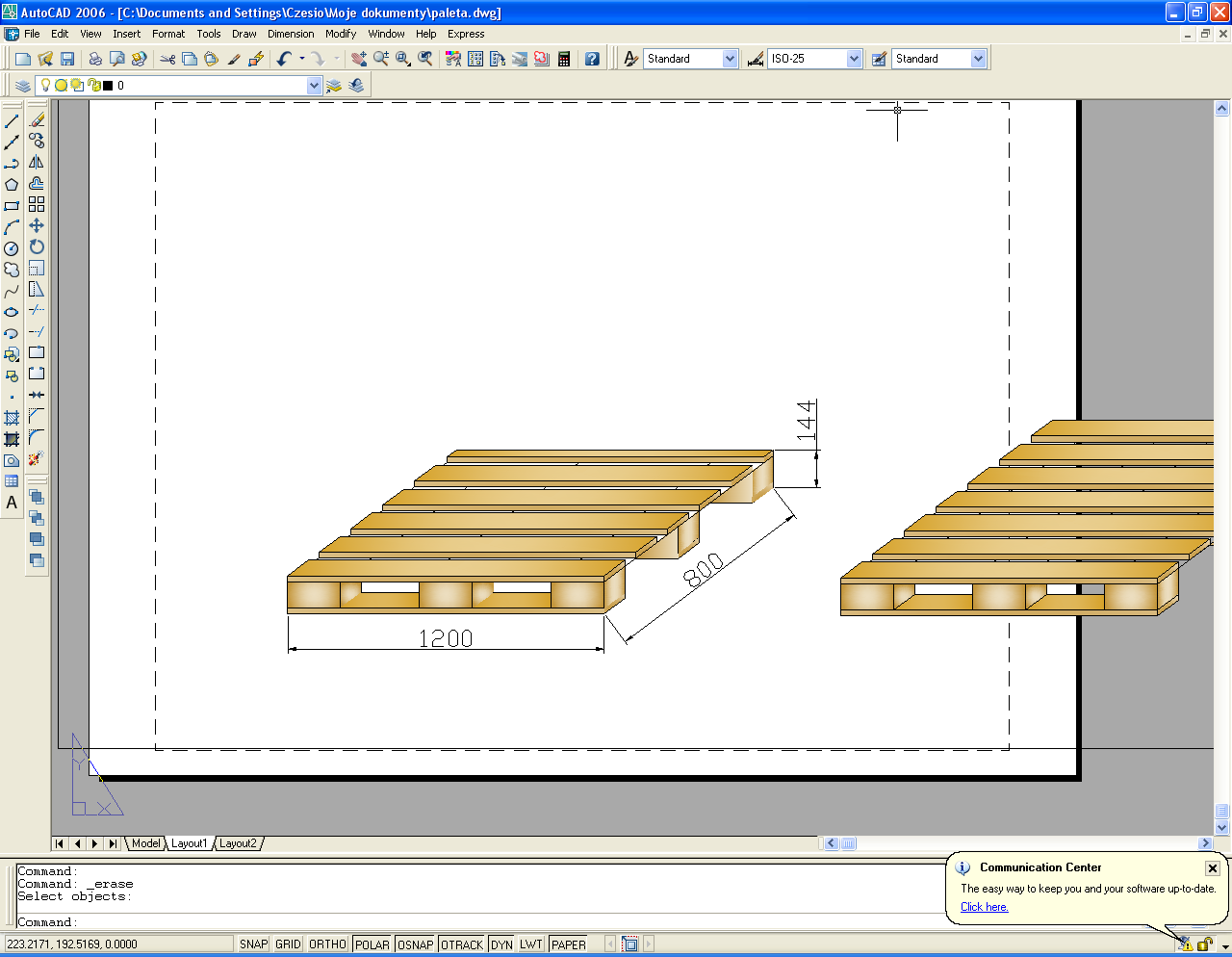Click the Multiline Text tool
The image size is (1232, 957).
coord(12,503)
